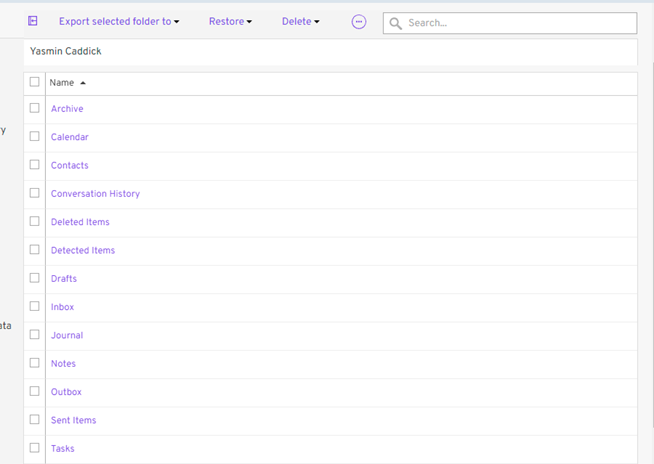
Task: Open the Calendar folder link
Action: click(x=70, y=137)
